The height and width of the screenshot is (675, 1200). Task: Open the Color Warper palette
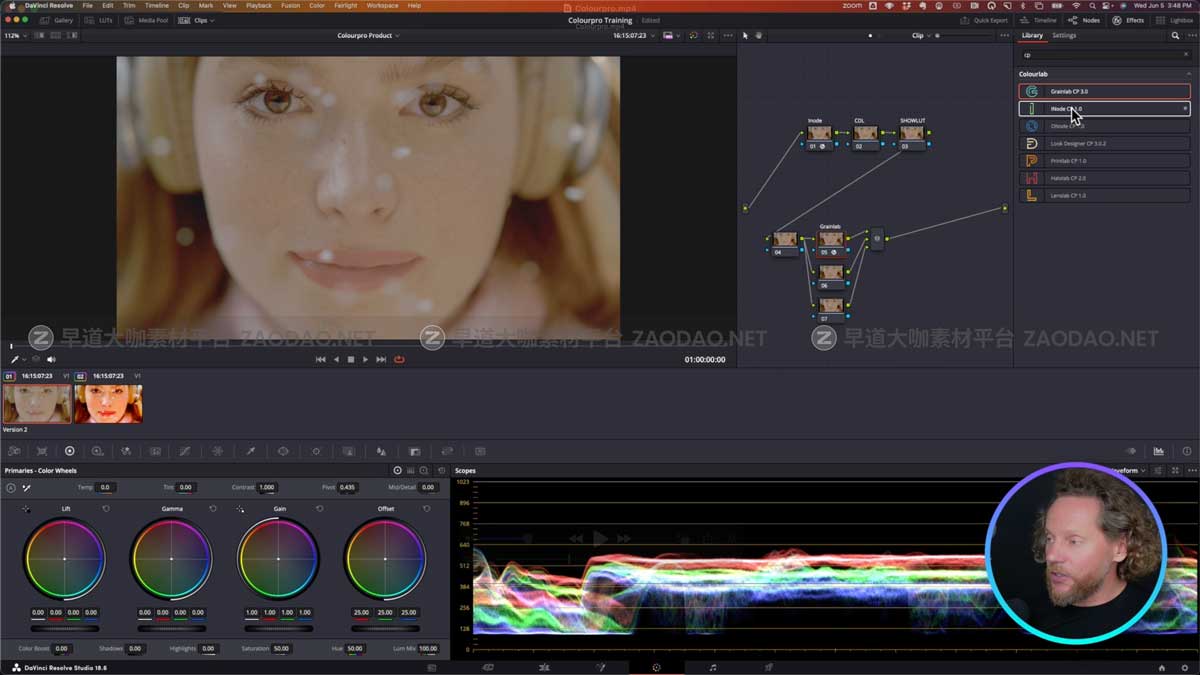(x=217, y=451)
